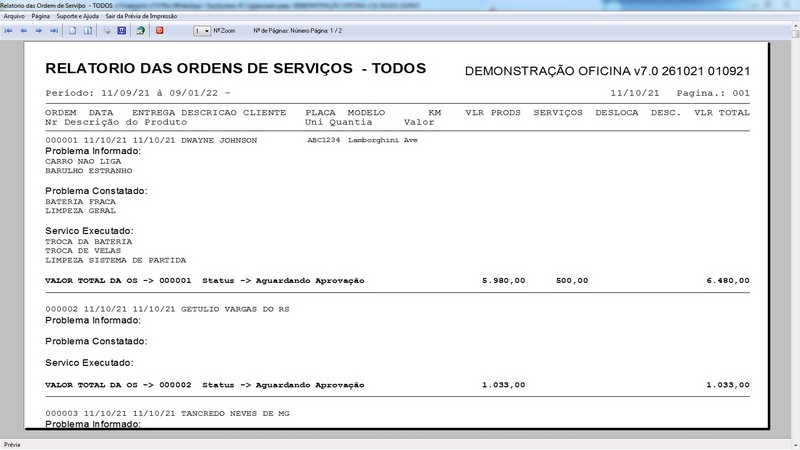Click the 'DESLOCA' column header

(617, 113)
